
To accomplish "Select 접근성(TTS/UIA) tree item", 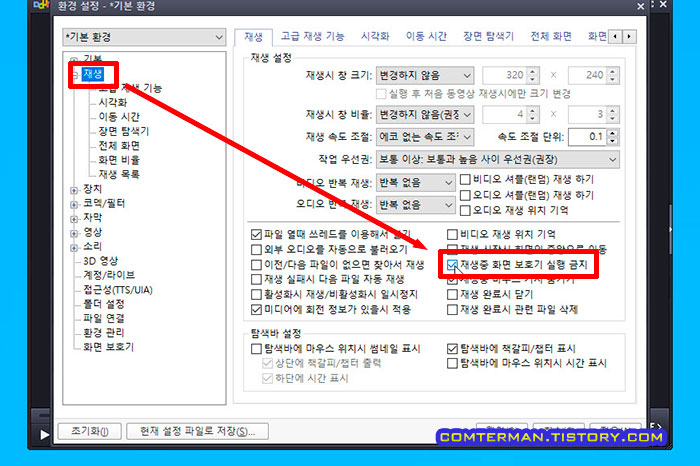I will [118, 290].
